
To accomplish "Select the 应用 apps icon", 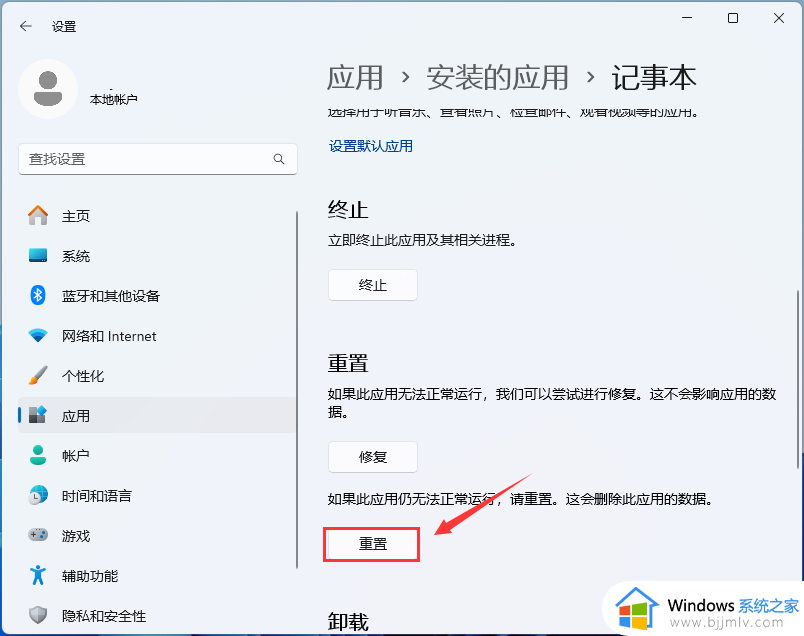I will click(x=38, y=415).
